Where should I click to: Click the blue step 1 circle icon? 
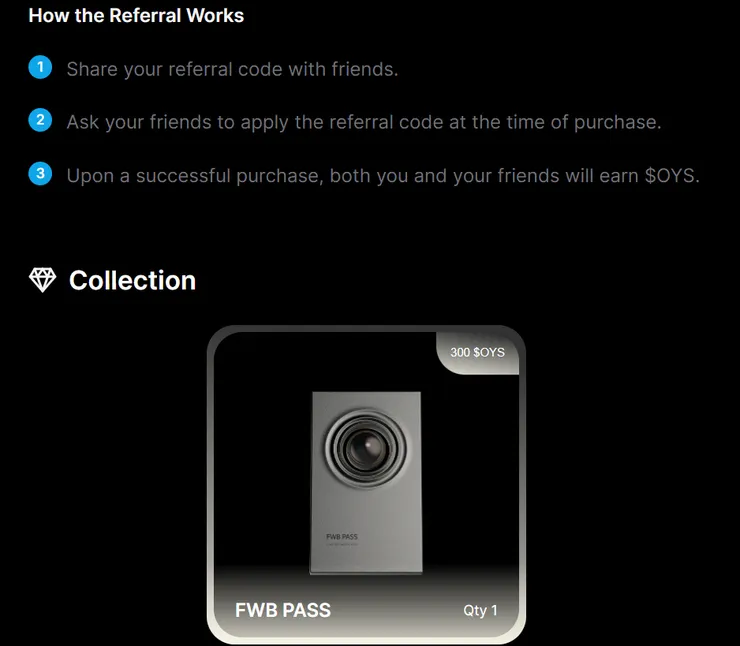pyautogui.click(x=40, y=67)
